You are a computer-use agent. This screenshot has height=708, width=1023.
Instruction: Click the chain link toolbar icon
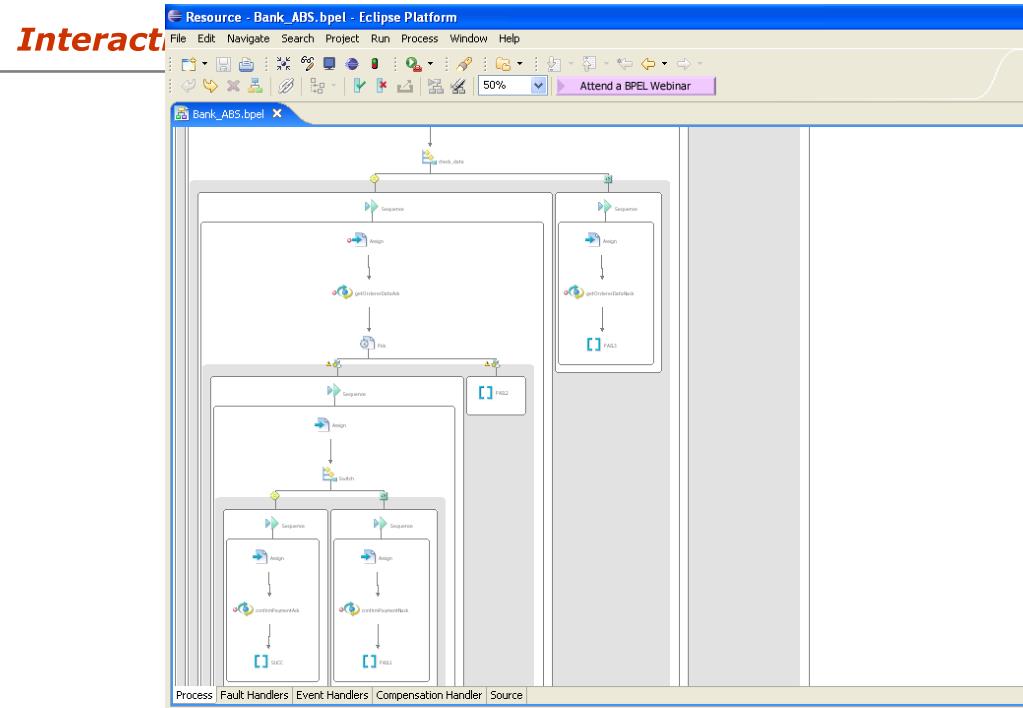[286, 85]
